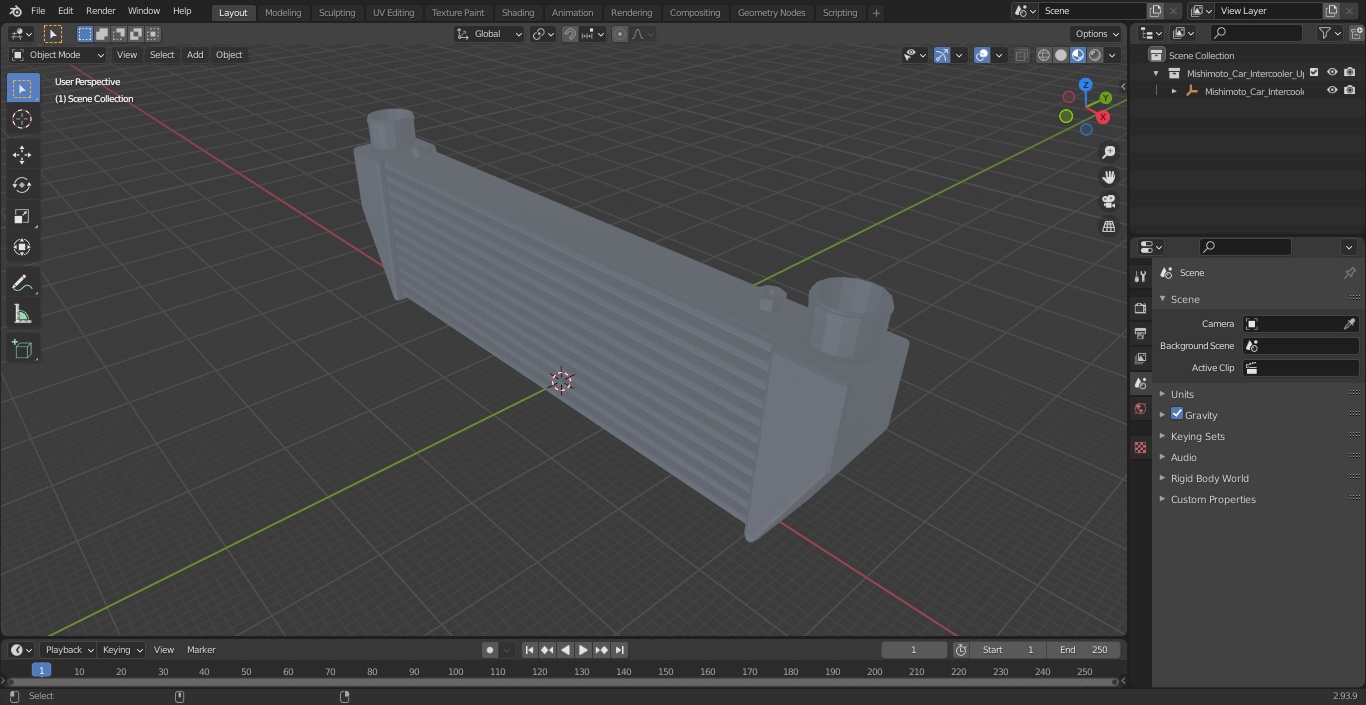Select the Annotate tool
The height and width of the screenshot is (705, 1366).
22,284
